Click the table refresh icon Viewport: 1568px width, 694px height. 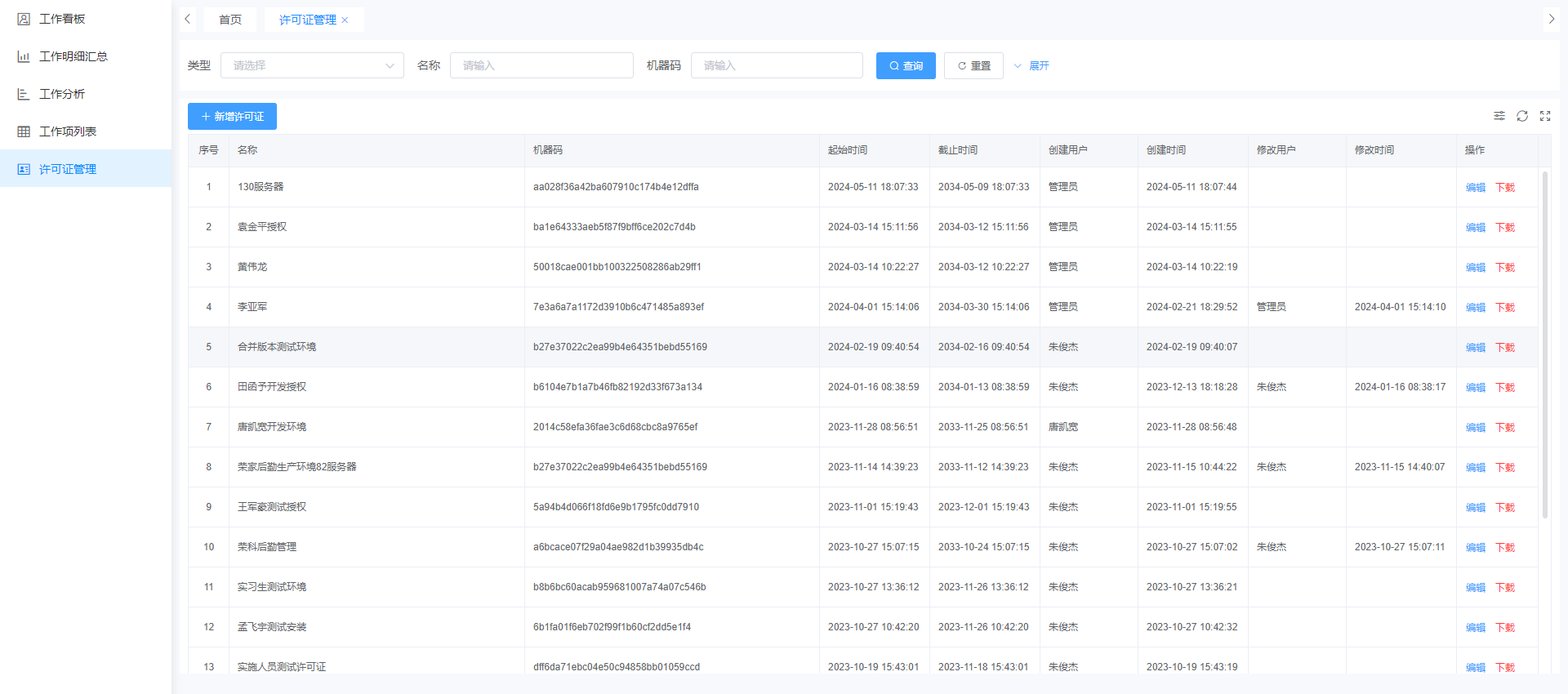click(1522, 116)
